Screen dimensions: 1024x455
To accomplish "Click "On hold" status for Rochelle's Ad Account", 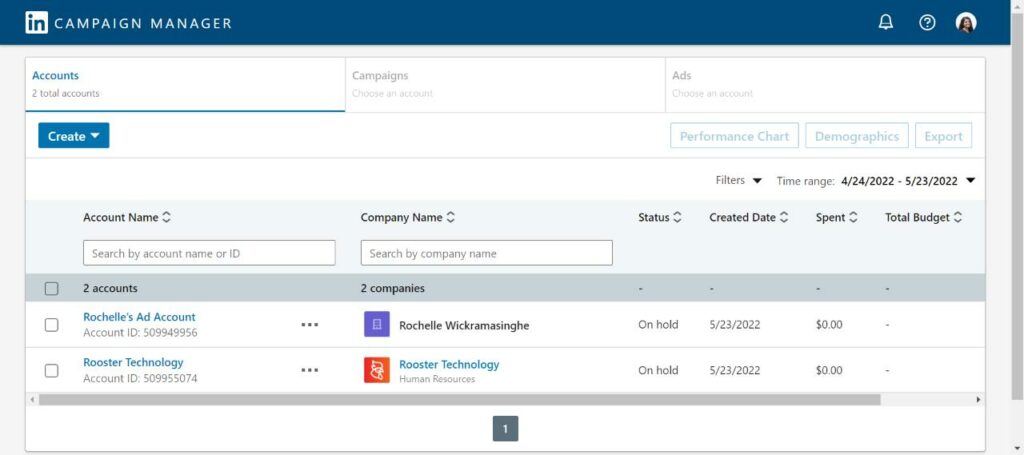I will (658, 324).
